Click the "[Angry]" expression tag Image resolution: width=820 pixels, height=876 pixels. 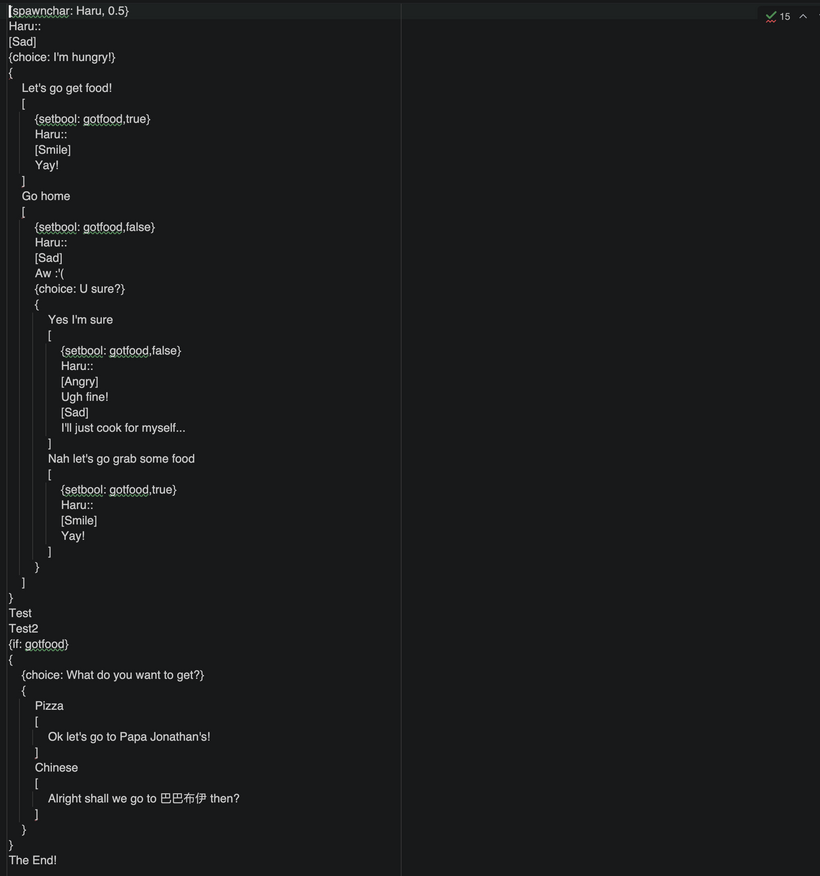coord(79,381)
